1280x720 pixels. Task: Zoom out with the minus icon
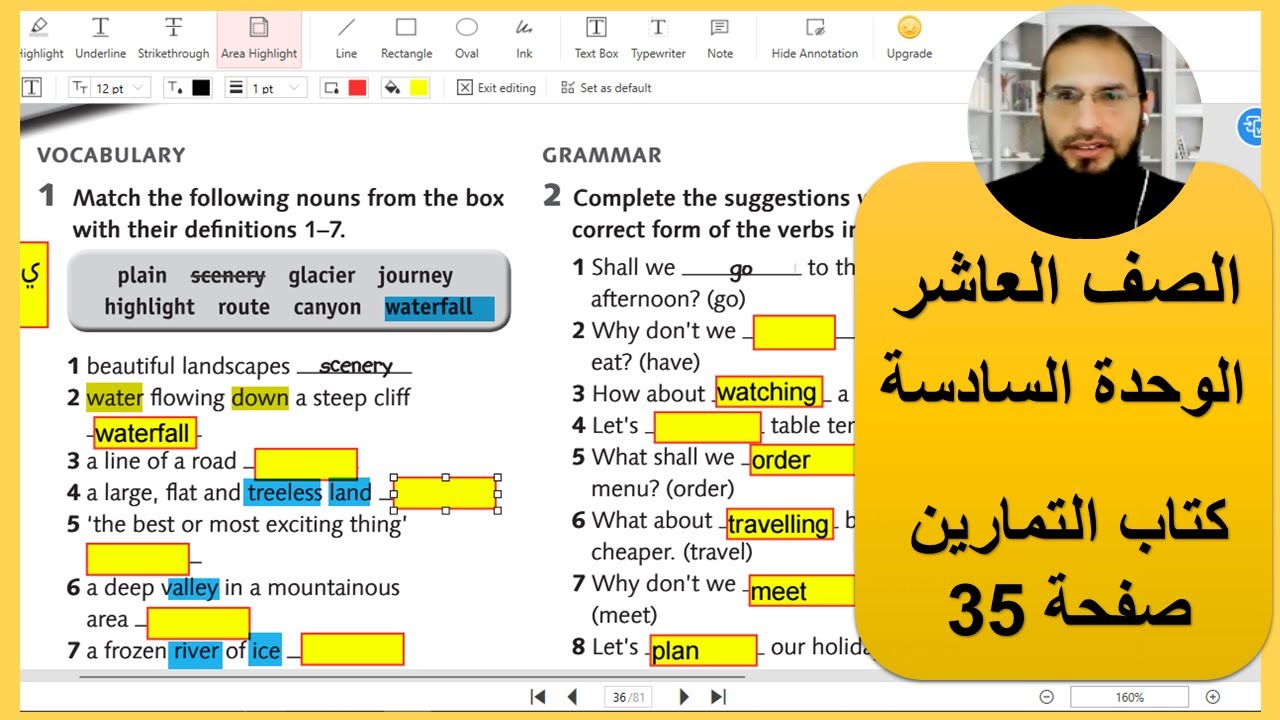coord(1046,697)
